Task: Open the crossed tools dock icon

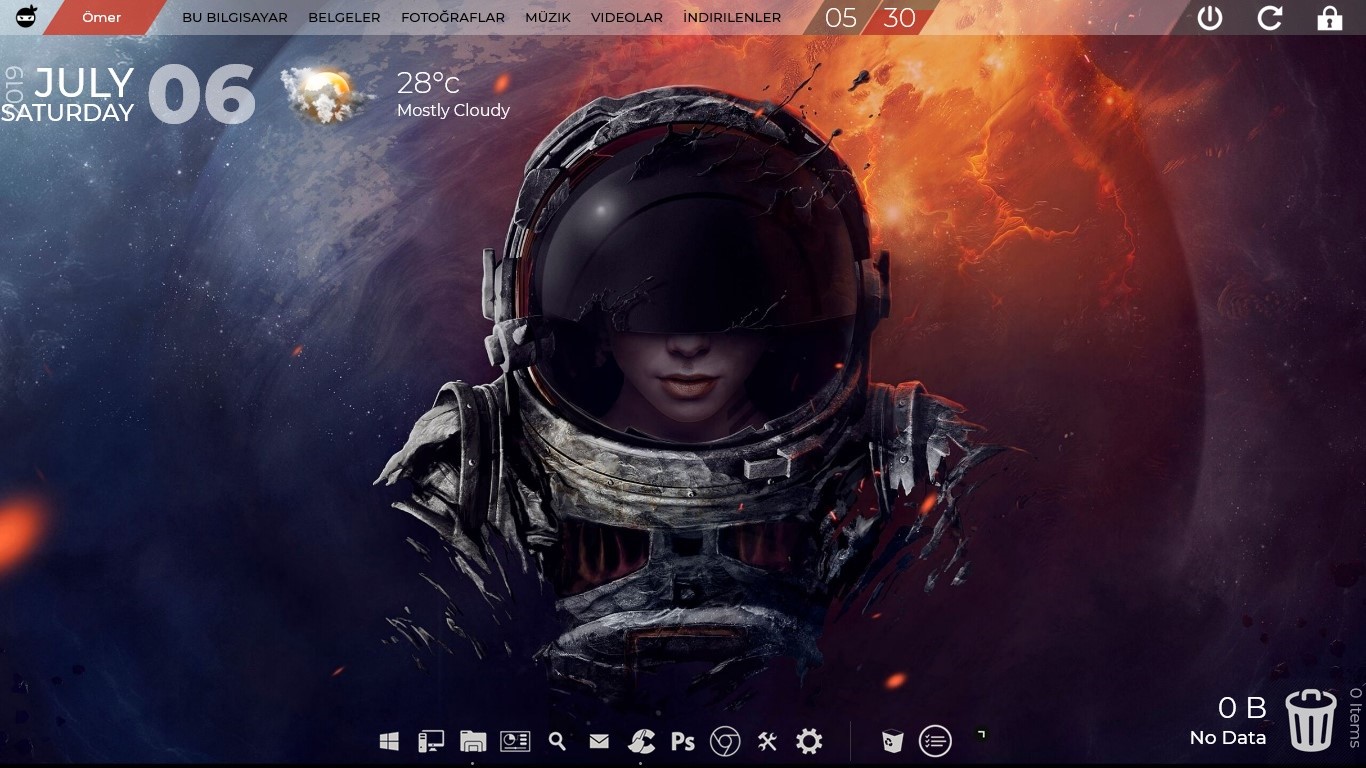Action: pyautogui.click(x=767, y=741)
